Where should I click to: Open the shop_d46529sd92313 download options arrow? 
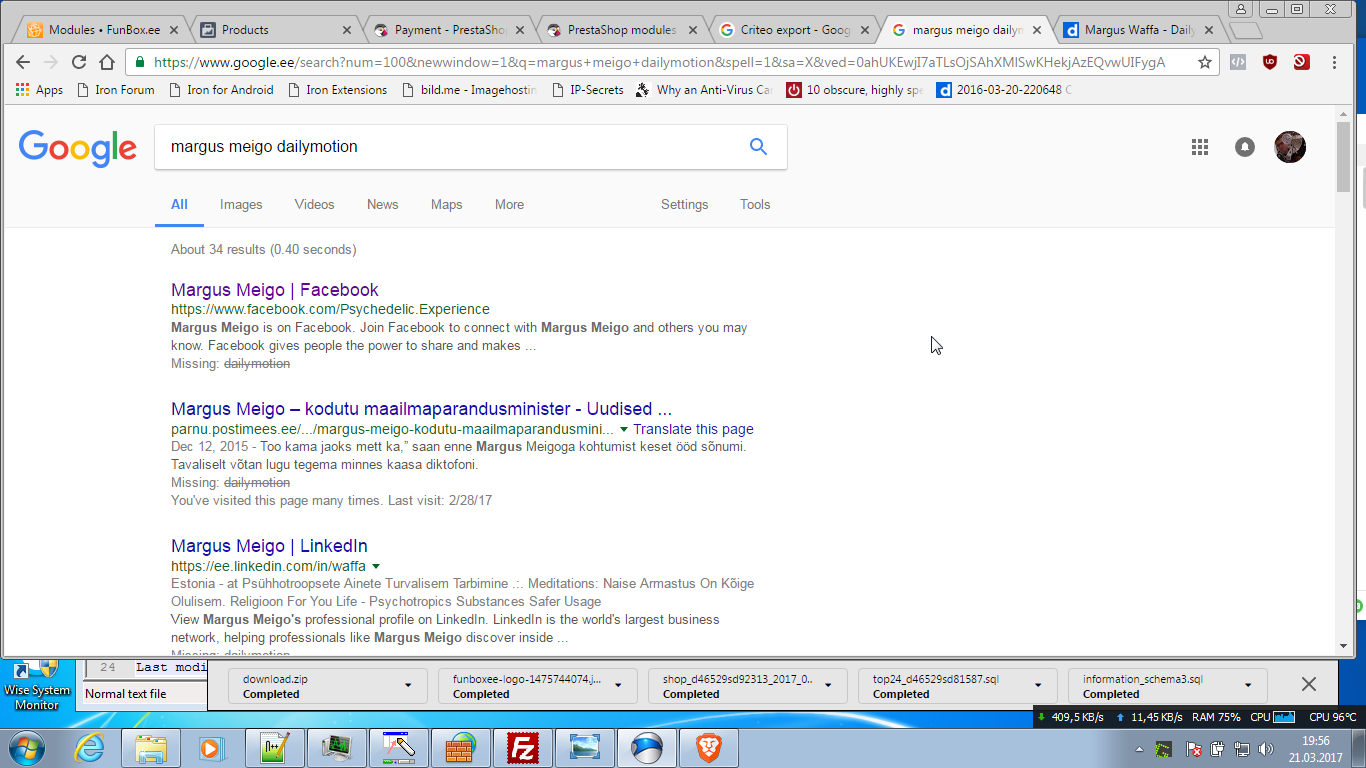tap(828, 685)
